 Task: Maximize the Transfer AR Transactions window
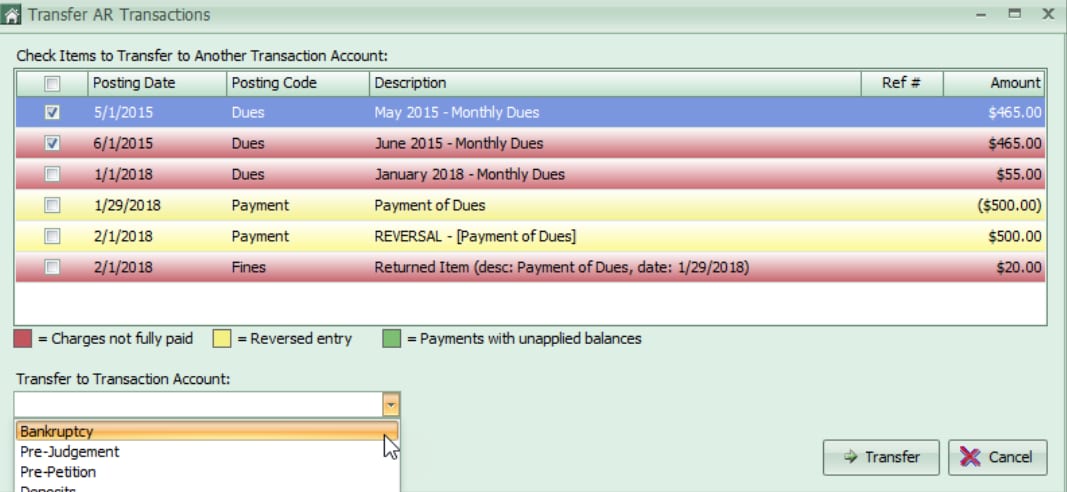click(x=1015, y=14)
